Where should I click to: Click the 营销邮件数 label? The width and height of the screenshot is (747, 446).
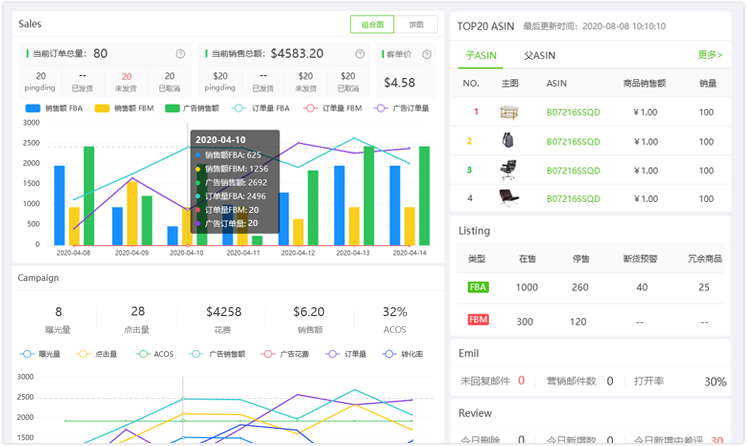[571, 381]
